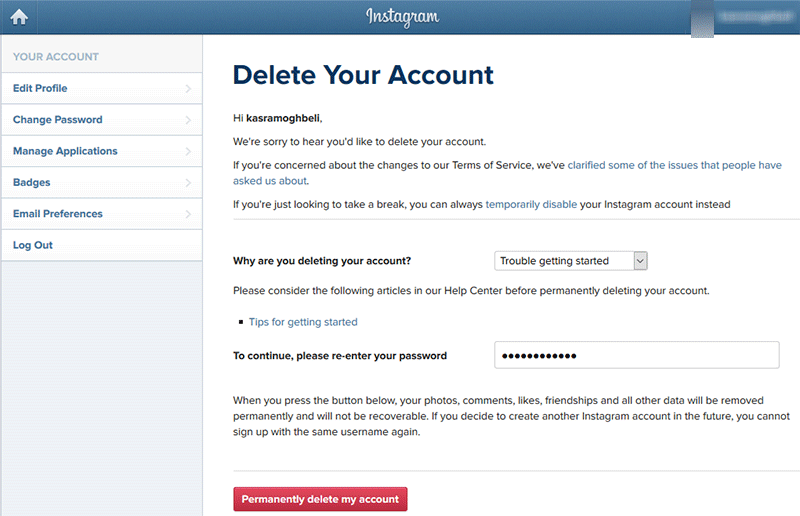This screenshot has width=800, height=516.
Task: Open the blurred profile avatar in header
Action: pyautogui.click(x=702, y=18)
